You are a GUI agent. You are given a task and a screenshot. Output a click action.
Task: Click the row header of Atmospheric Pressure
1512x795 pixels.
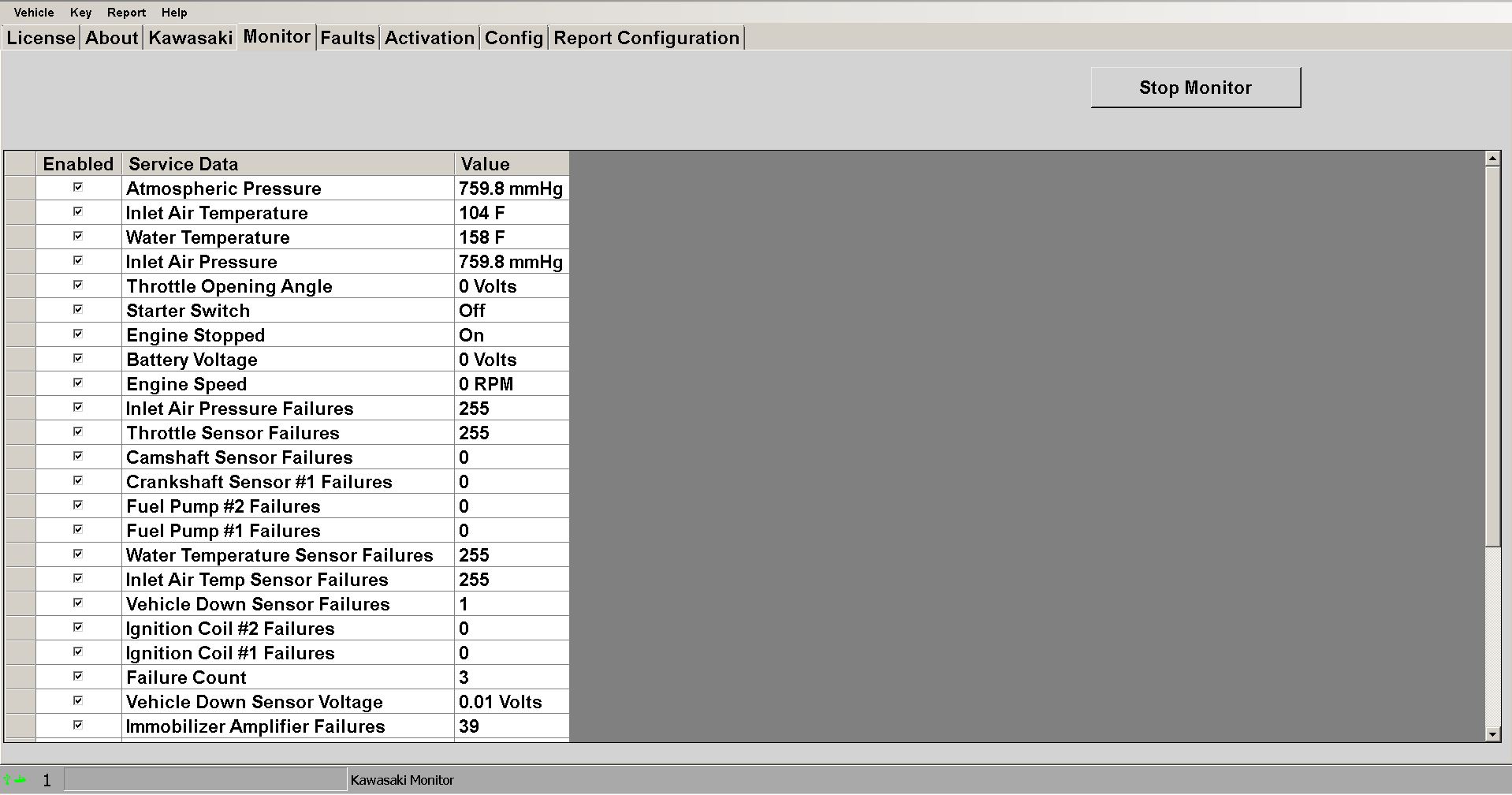point(20,188)
